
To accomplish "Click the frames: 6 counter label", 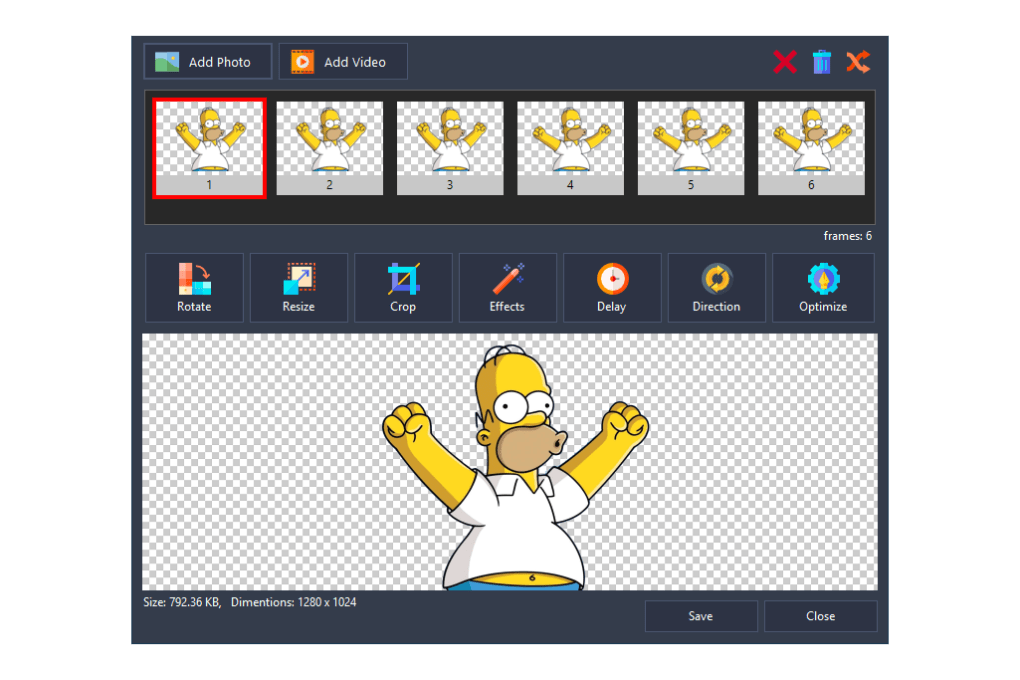I will point(845,235).
